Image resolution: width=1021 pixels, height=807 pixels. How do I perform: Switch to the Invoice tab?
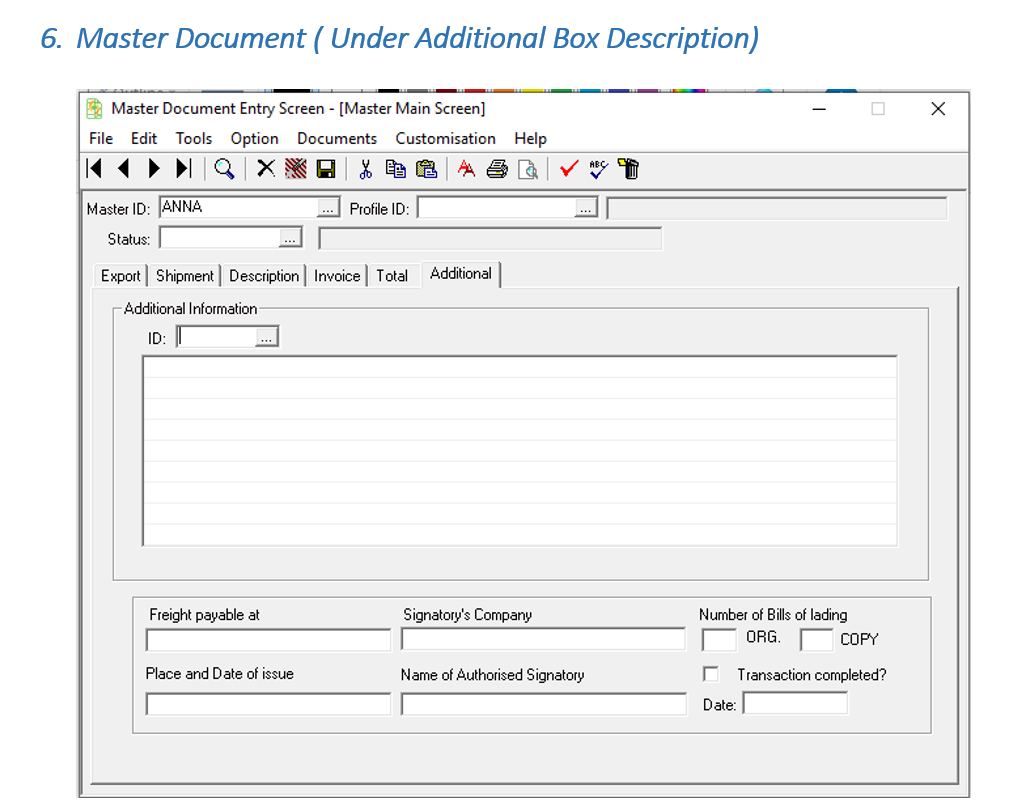click(337, 276)
